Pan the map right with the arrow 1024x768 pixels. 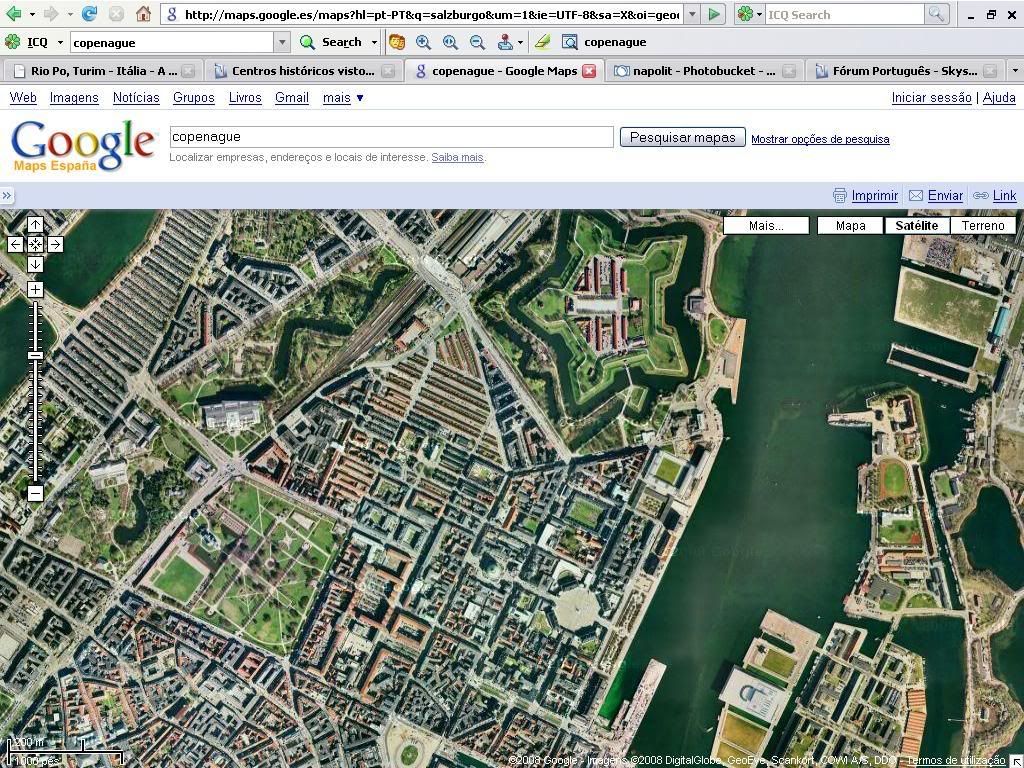pyautogui.click(x=55, y=244)
